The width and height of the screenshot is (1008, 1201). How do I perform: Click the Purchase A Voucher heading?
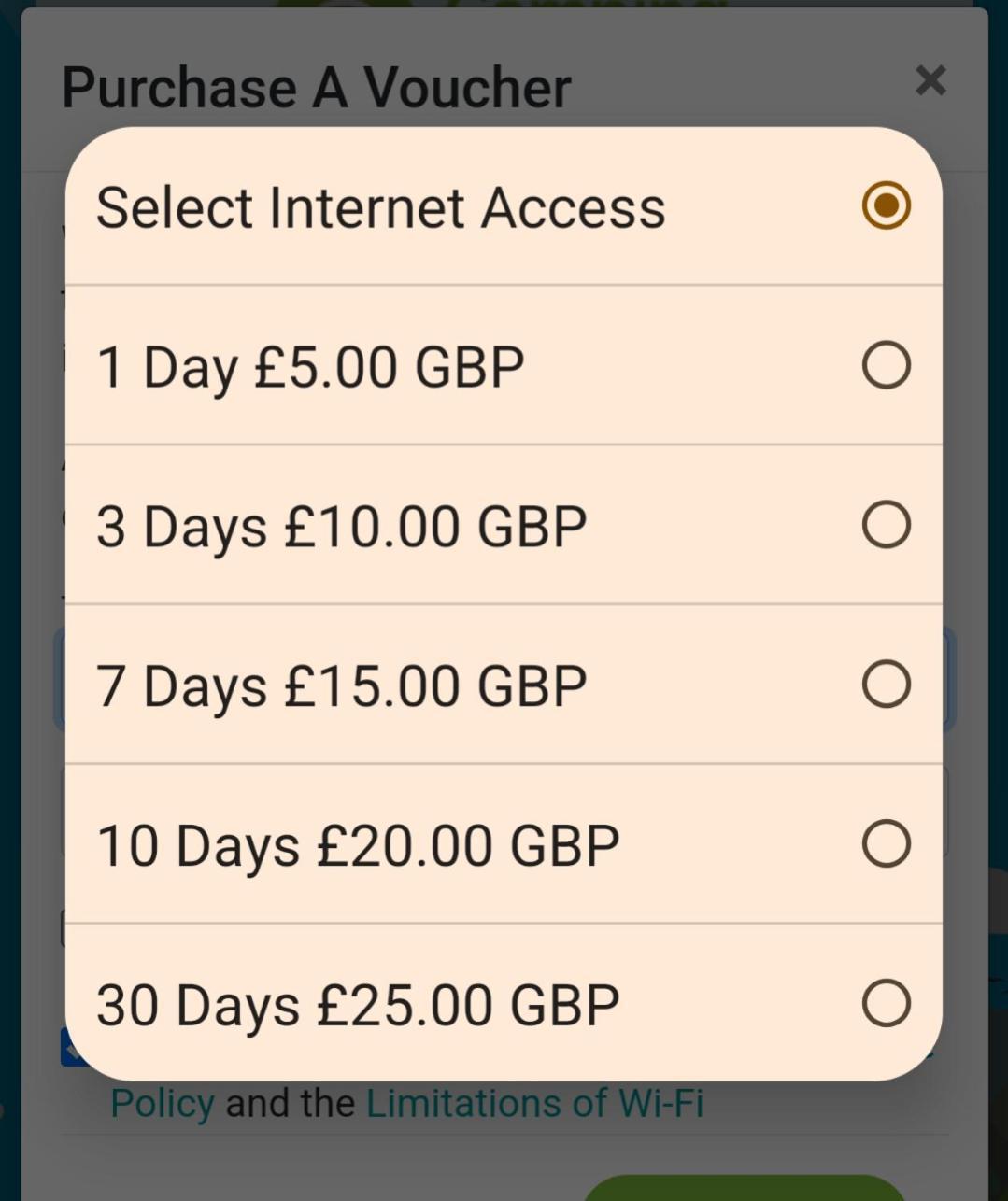317,88
